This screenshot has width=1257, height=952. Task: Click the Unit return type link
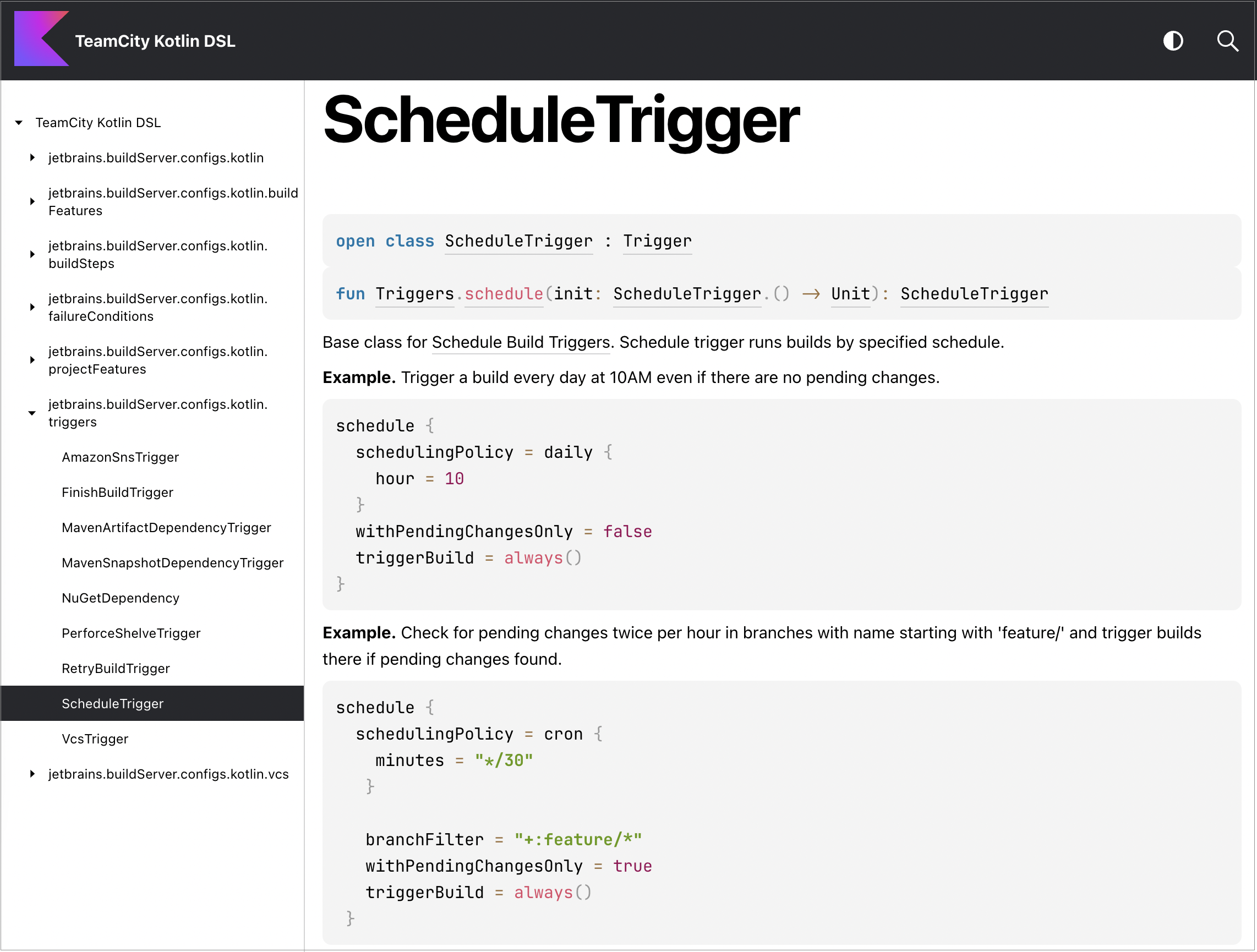tap(850, 294)
